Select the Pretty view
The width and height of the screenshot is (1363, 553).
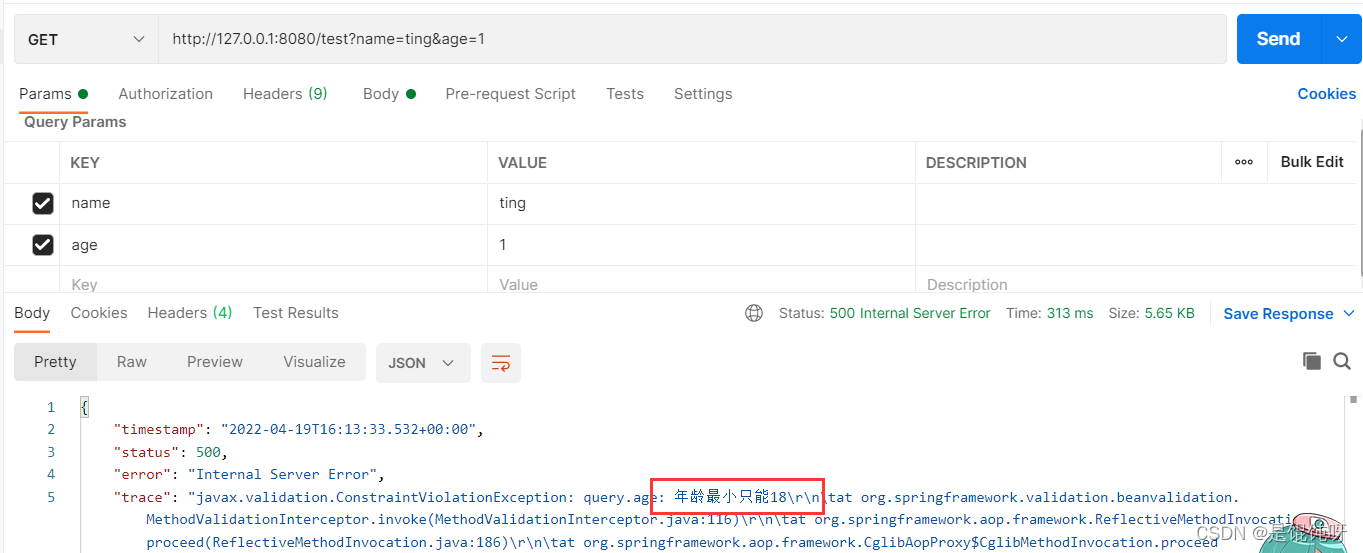click(x=55, y=362)
